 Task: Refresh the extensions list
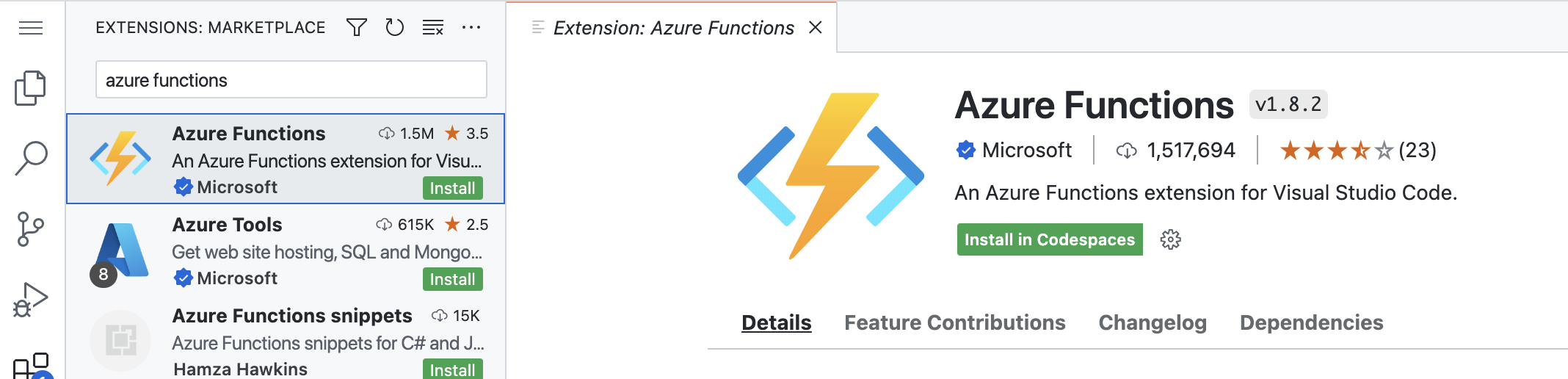pos(395,28)
